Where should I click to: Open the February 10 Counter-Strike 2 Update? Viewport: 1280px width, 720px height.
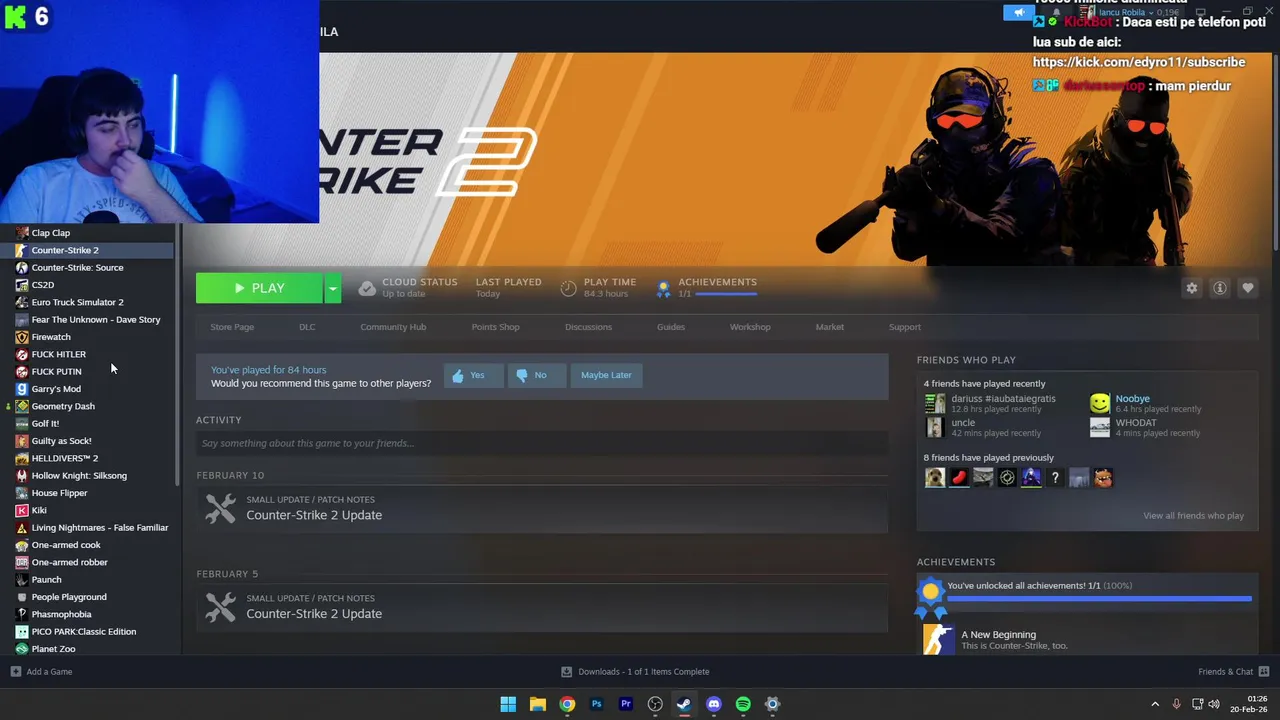point(314,515)
